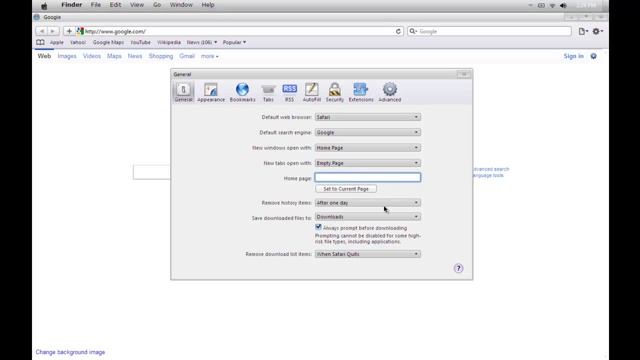Open the Videos link on Google
The width and height of the screenshot is (640, 360).
[92, 56]
